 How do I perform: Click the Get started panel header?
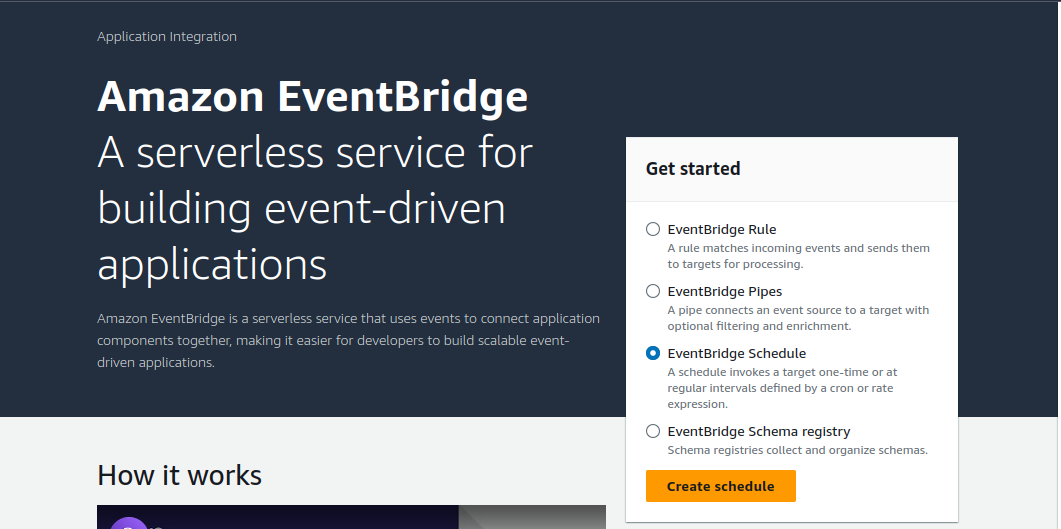[x=693, y=169]
